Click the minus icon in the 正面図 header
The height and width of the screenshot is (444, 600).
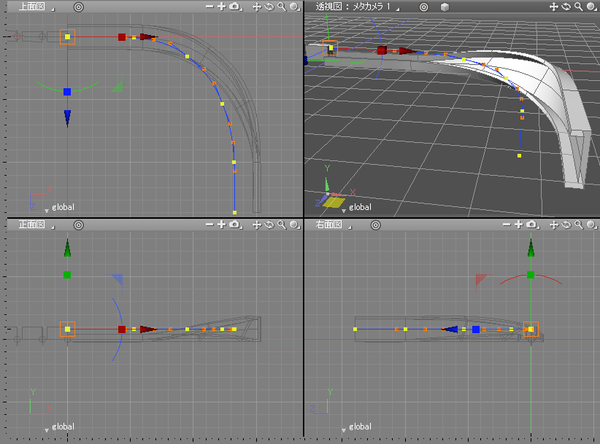pos(209,225)
